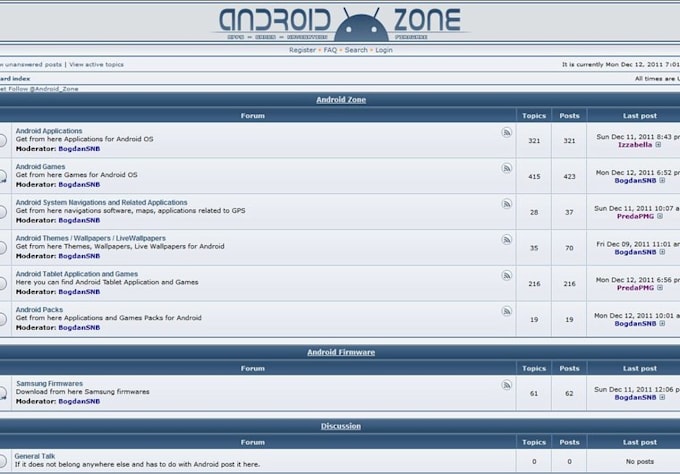Select the '62' posts count cell

(569, 393)
